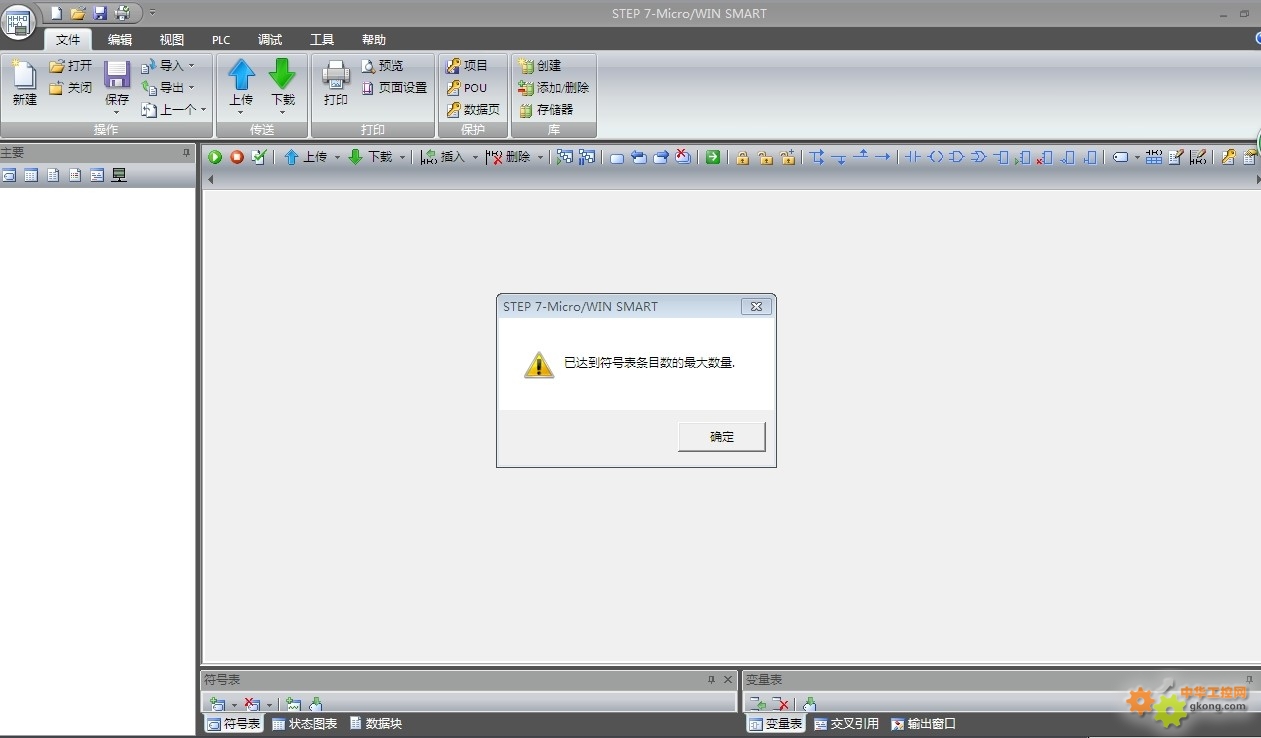Click 确定 in the warning dialog
Screen dimensions: 1261x738
tap(722, 437)
